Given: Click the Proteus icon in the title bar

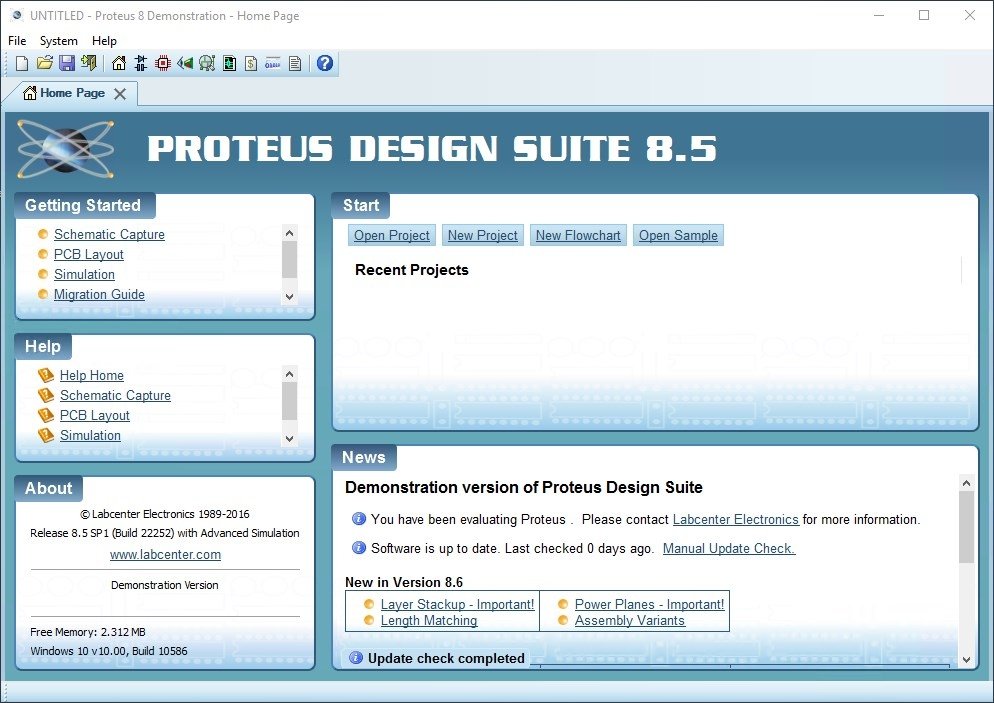Looking at the screenshot, I should coord(17,15).
